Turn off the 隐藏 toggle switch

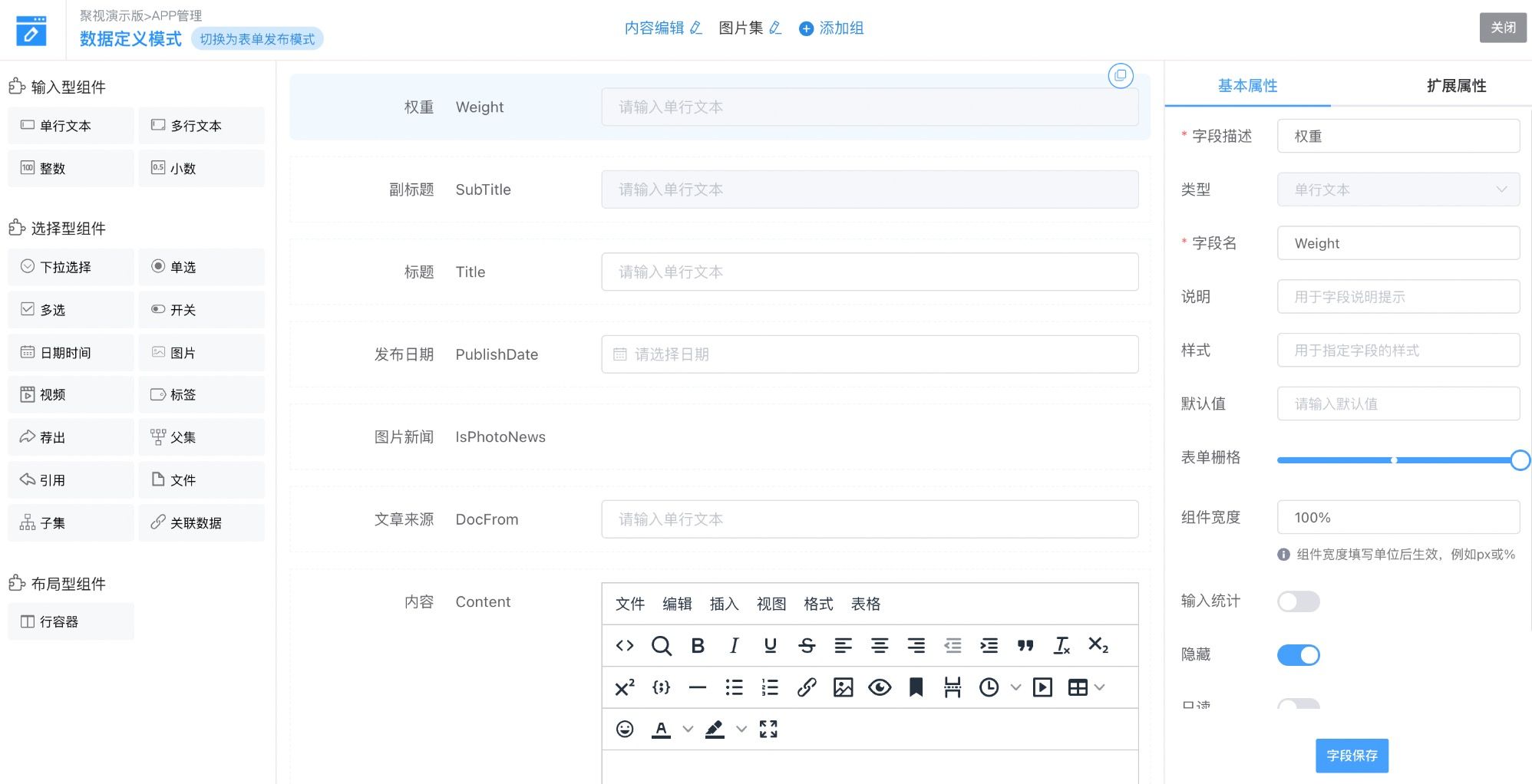point(1298,655)
